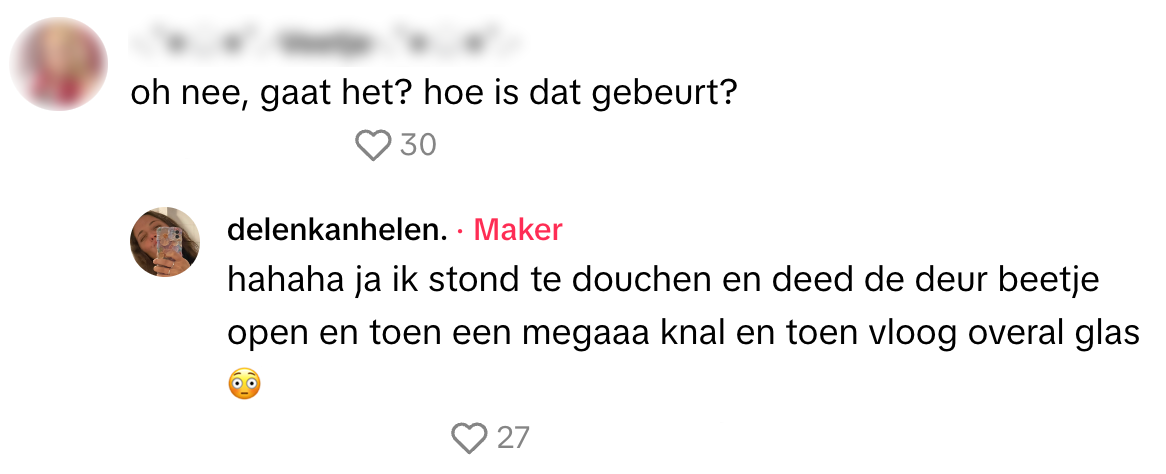Viewport: 1166px width, 474px height.
Task: Like the comment with 30 likes
Action: pos(373,146)
